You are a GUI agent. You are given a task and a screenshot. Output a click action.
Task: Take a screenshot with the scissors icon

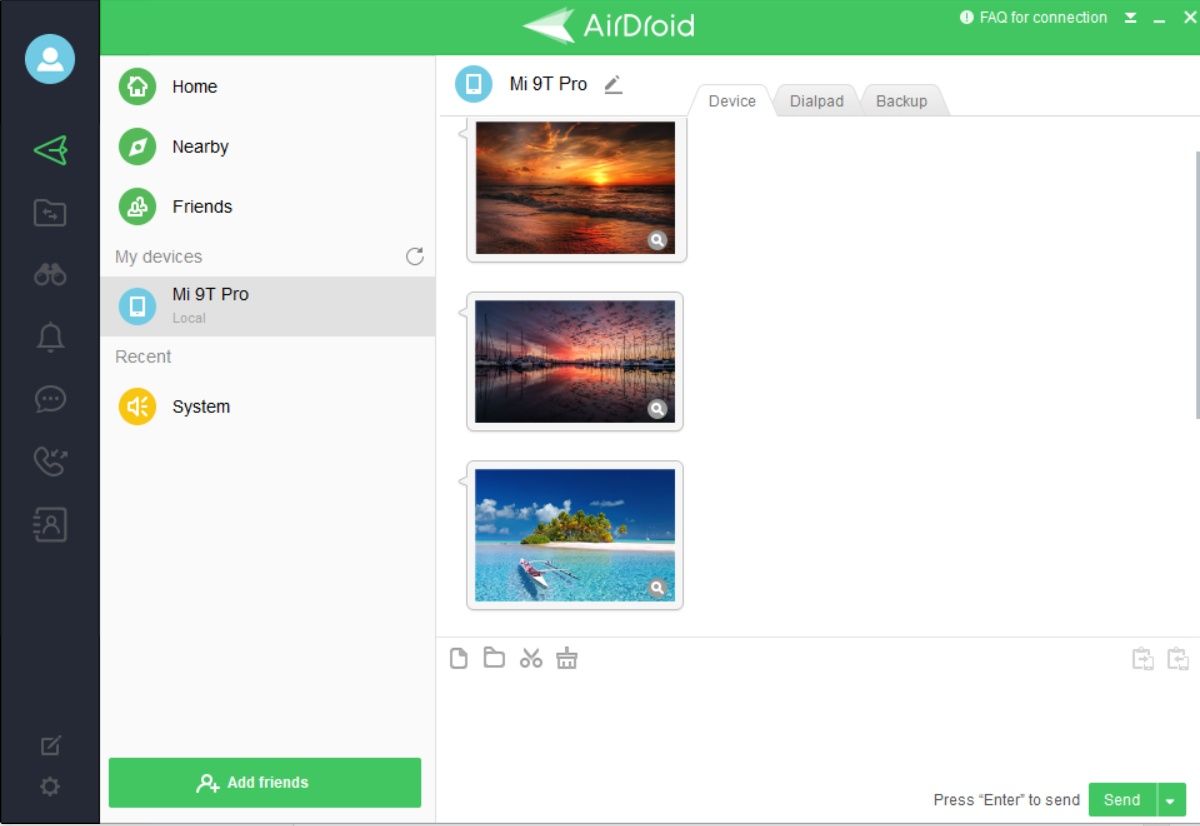pos(531,657)
